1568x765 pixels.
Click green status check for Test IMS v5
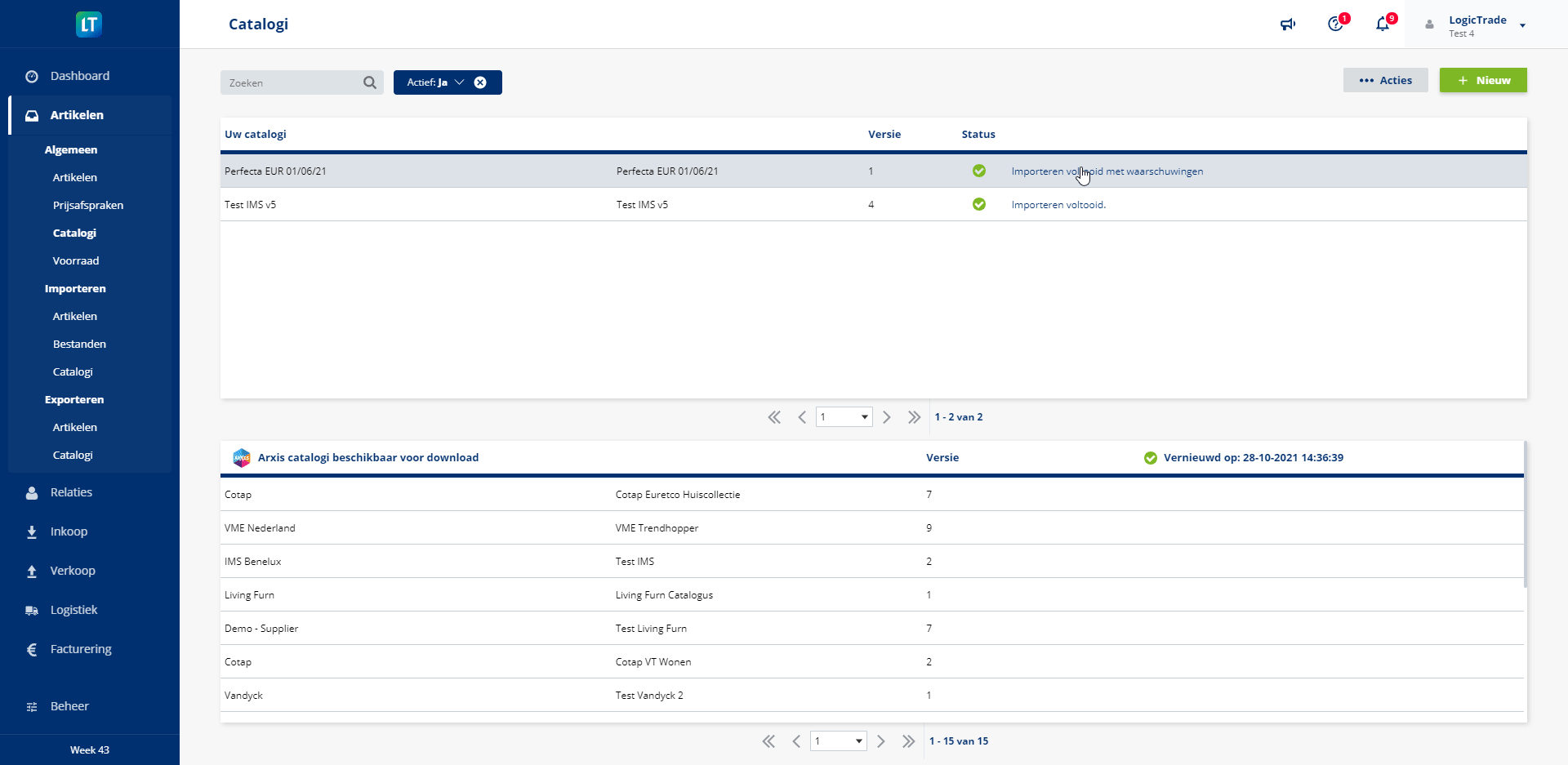979,204
